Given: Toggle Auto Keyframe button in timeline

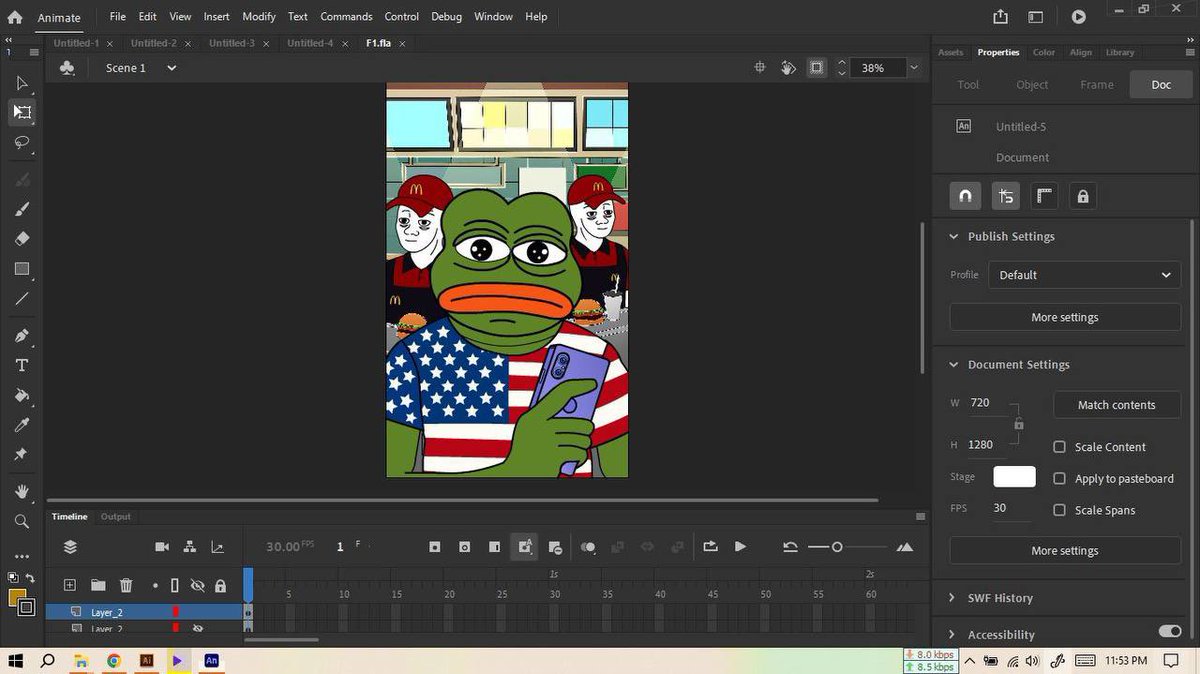Looking at the screenshot, I should point(524,547).
